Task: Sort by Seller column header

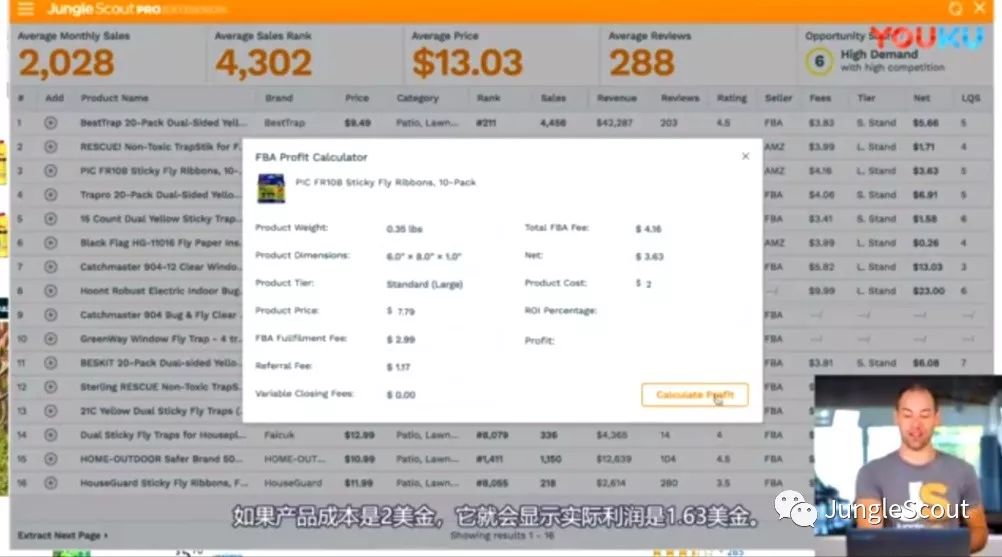Action: [x=778, y=98]
